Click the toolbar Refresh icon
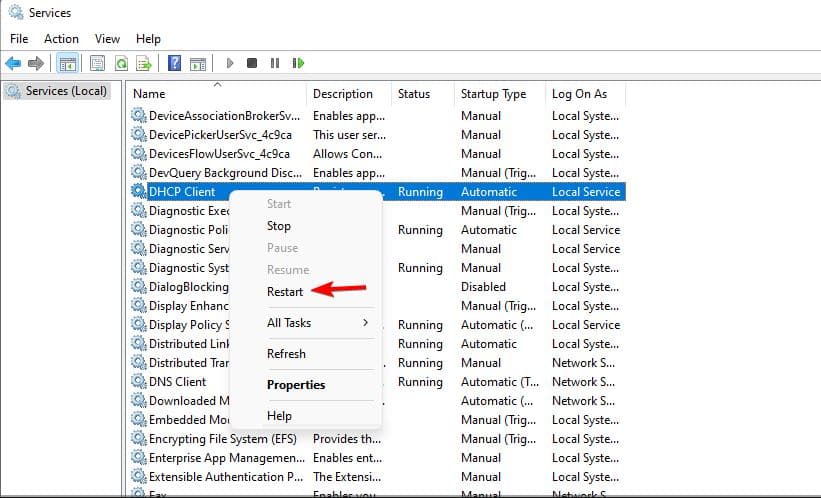The height and width of the screenshot is (498, 821). tap(121, 63)
